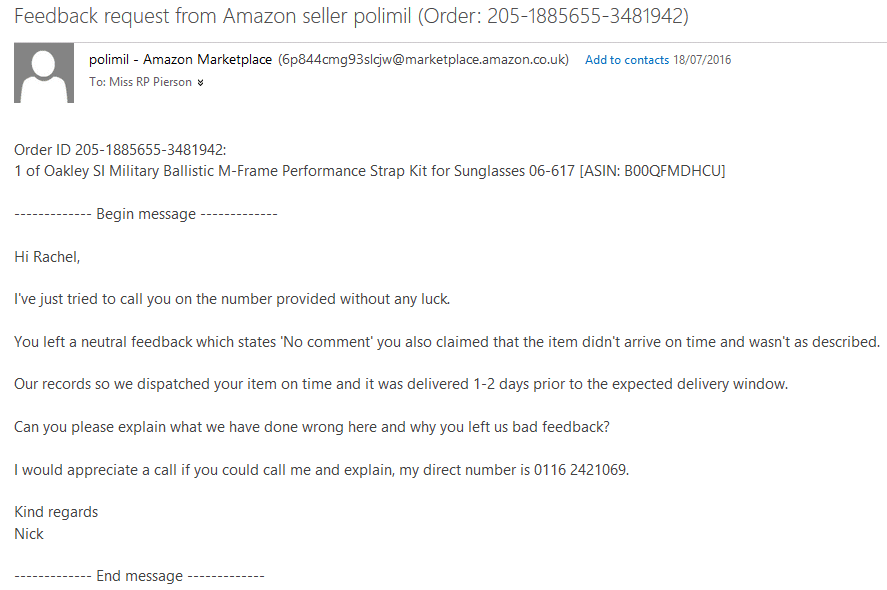Select sender name polimil - Amazon Marketplace

click(180, 59)
